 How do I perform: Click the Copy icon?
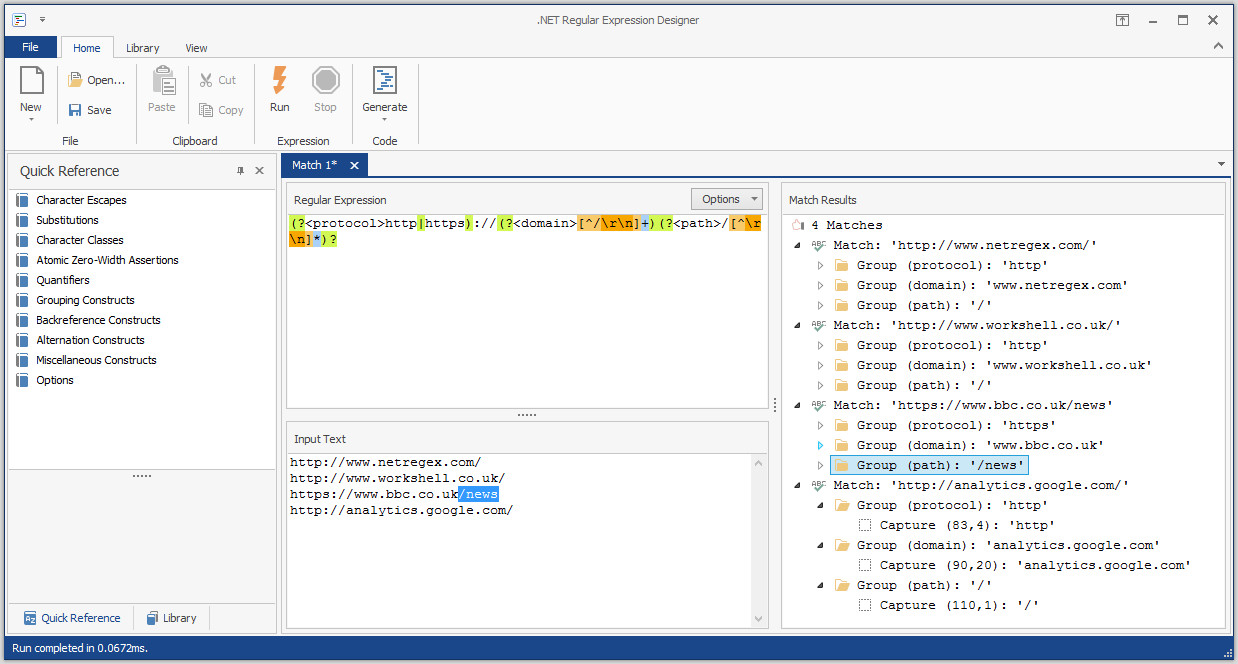click(x=206, y=110)
